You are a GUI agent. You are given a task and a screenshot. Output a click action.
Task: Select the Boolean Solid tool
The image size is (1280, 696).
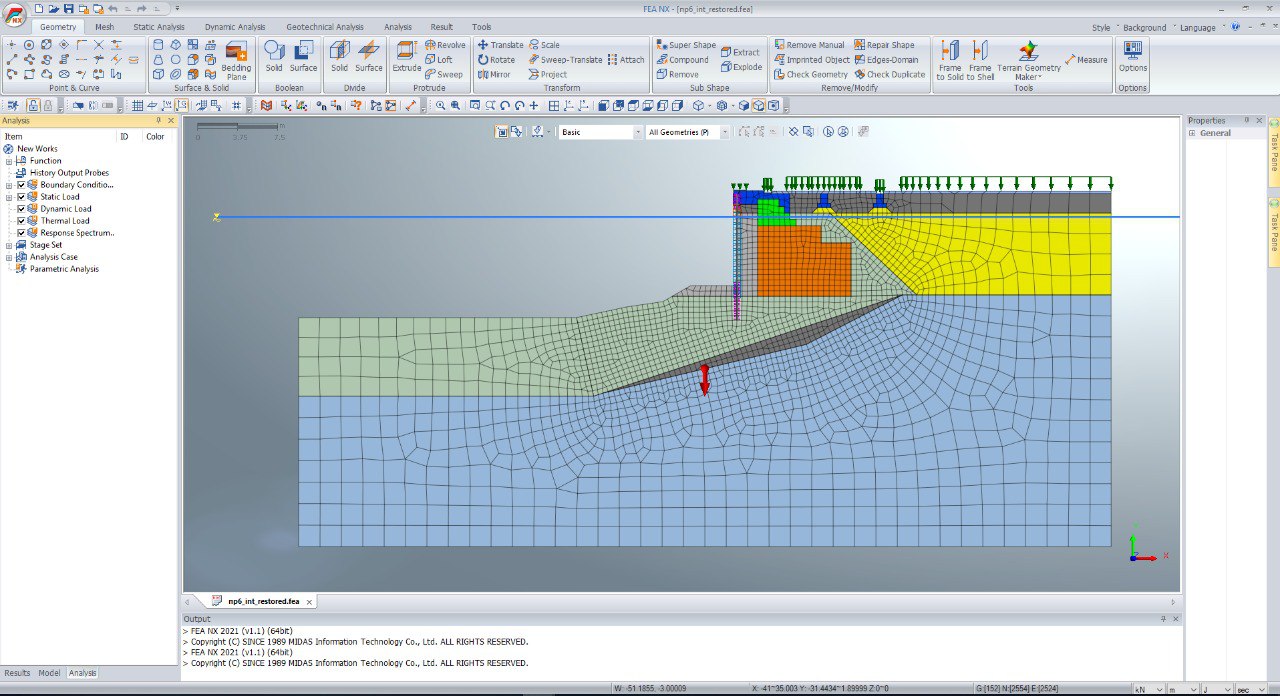click(274, 57)
